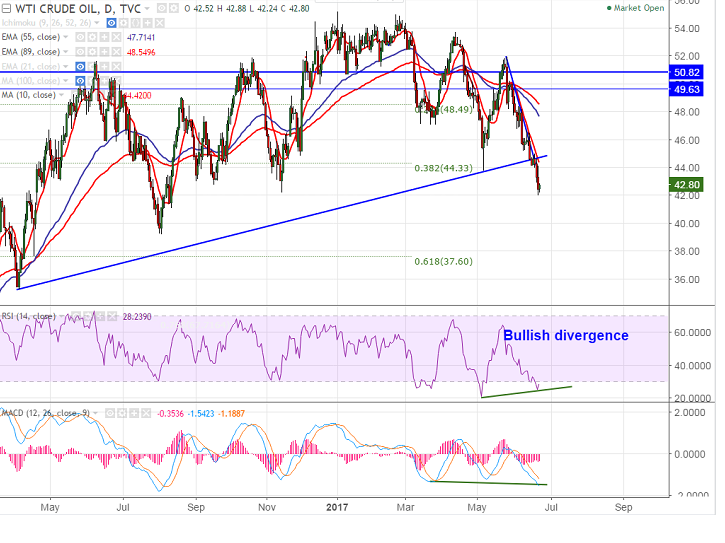Click the plus icon for the MACD indicator

click(x=134, y=413)
